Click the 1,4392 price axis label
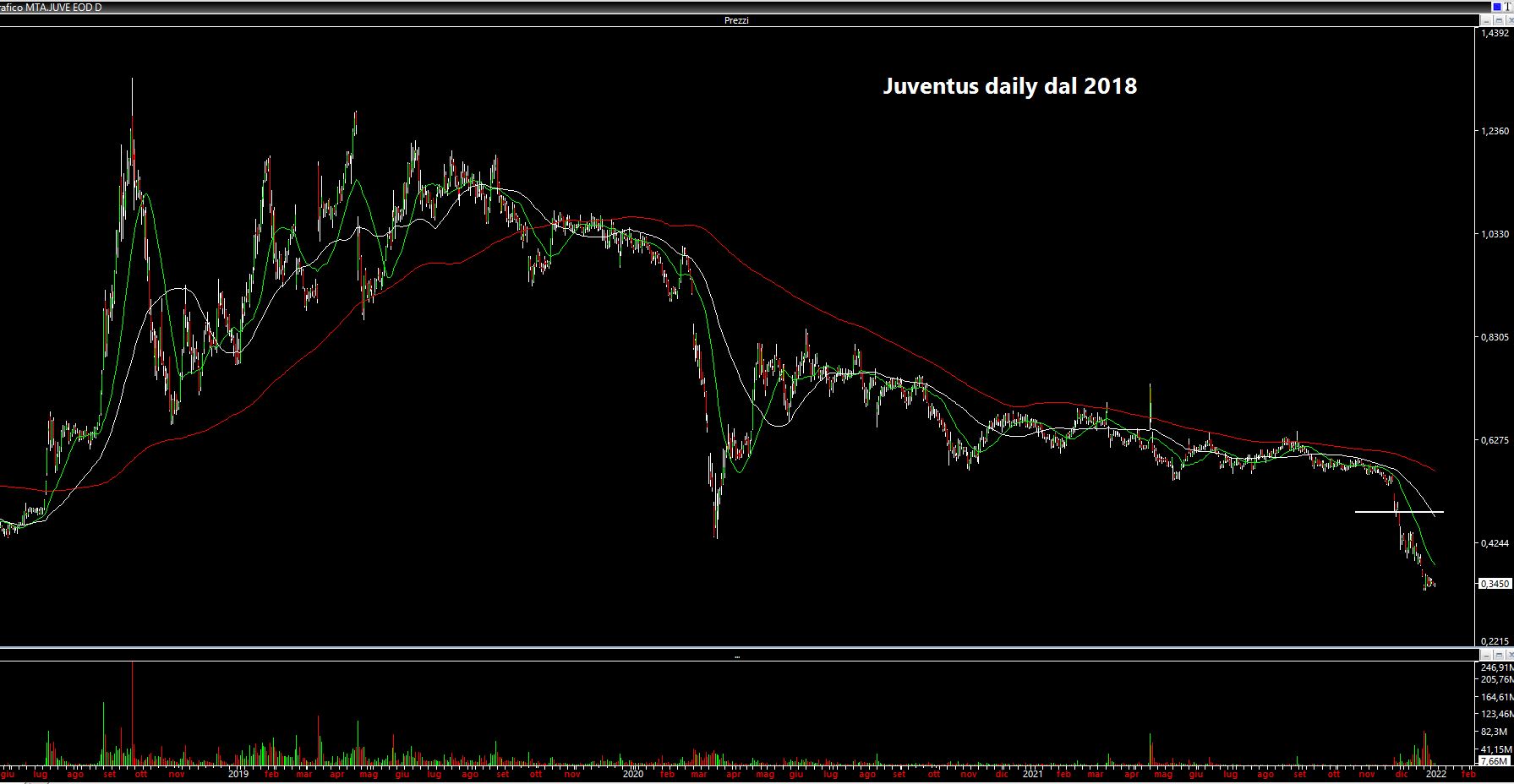The height and width of the screenshot is (784, 1514). pyautogui.click(x=1495, y=33)
